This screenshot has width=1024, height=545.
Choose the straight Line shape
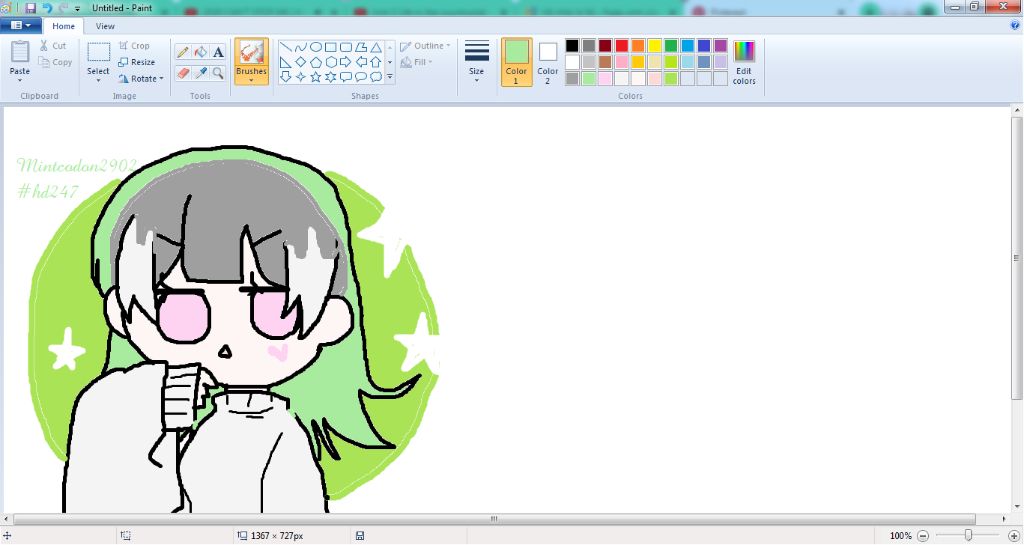pyautogui.click(x=285, y=47)
